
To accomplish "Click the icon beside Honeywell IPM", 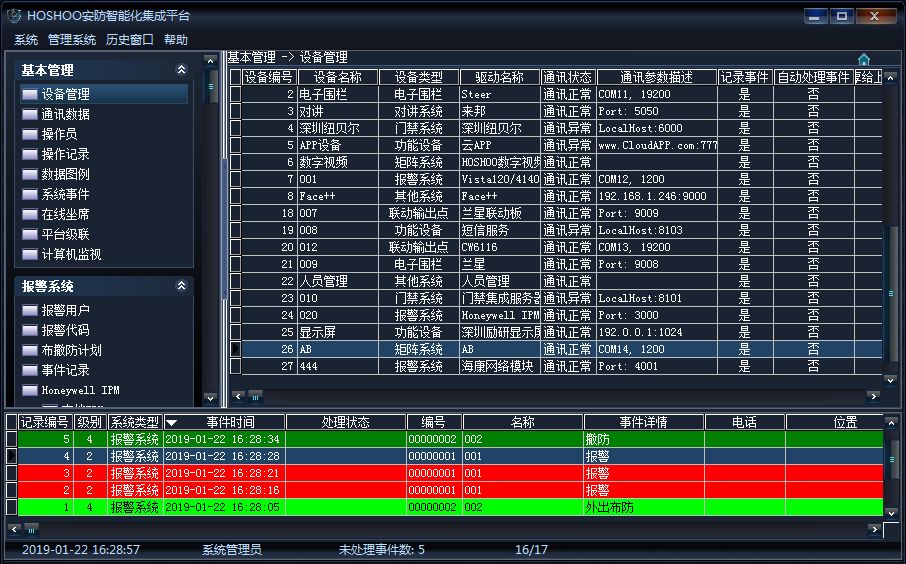I will click(x=30, y=390).
